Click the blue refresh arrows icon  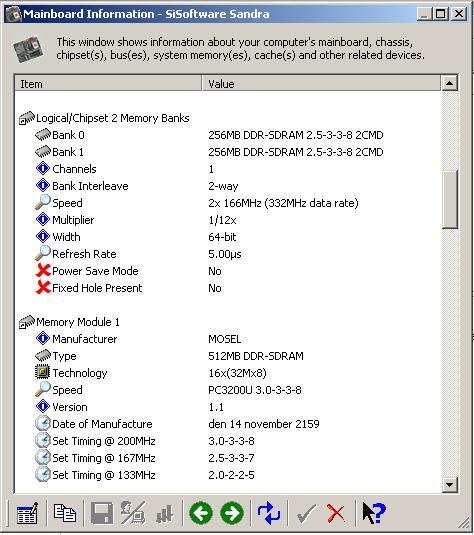[x=269, y=513]
